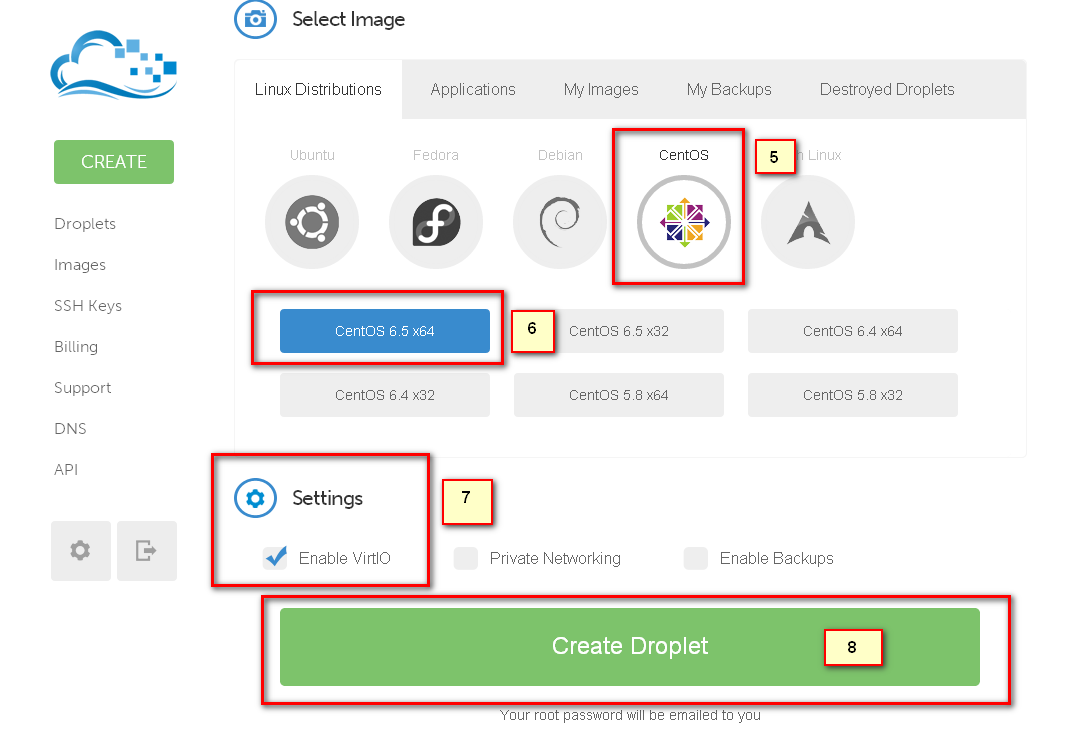Click the Settings heading text
The height and width of the screenshot is (732, 1081).
(x=327, y=498)
